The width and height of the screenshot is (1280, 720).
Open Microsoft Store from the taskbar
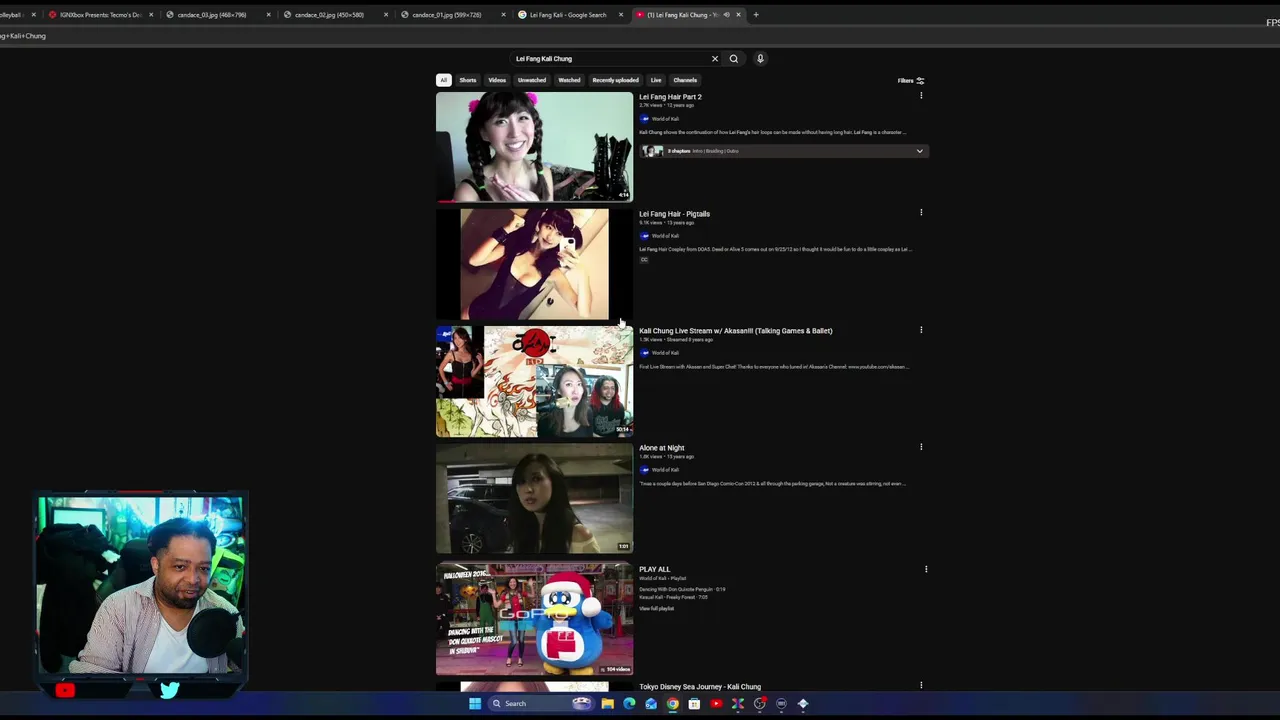[x=694, y=703]
